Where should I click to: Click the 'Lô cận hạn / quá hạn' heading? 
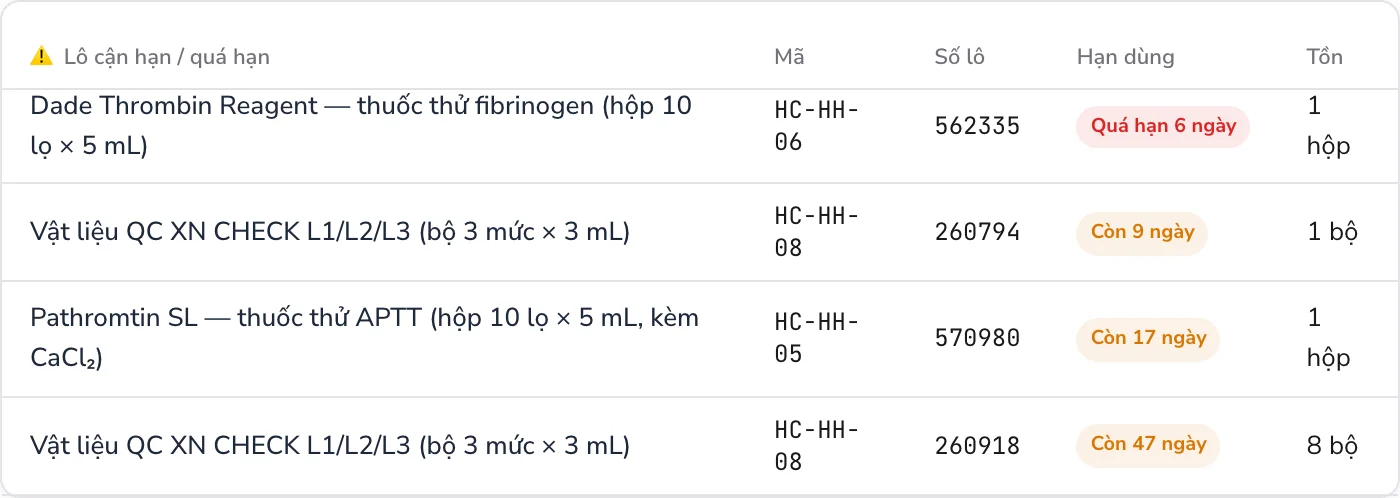click(167, 57)
